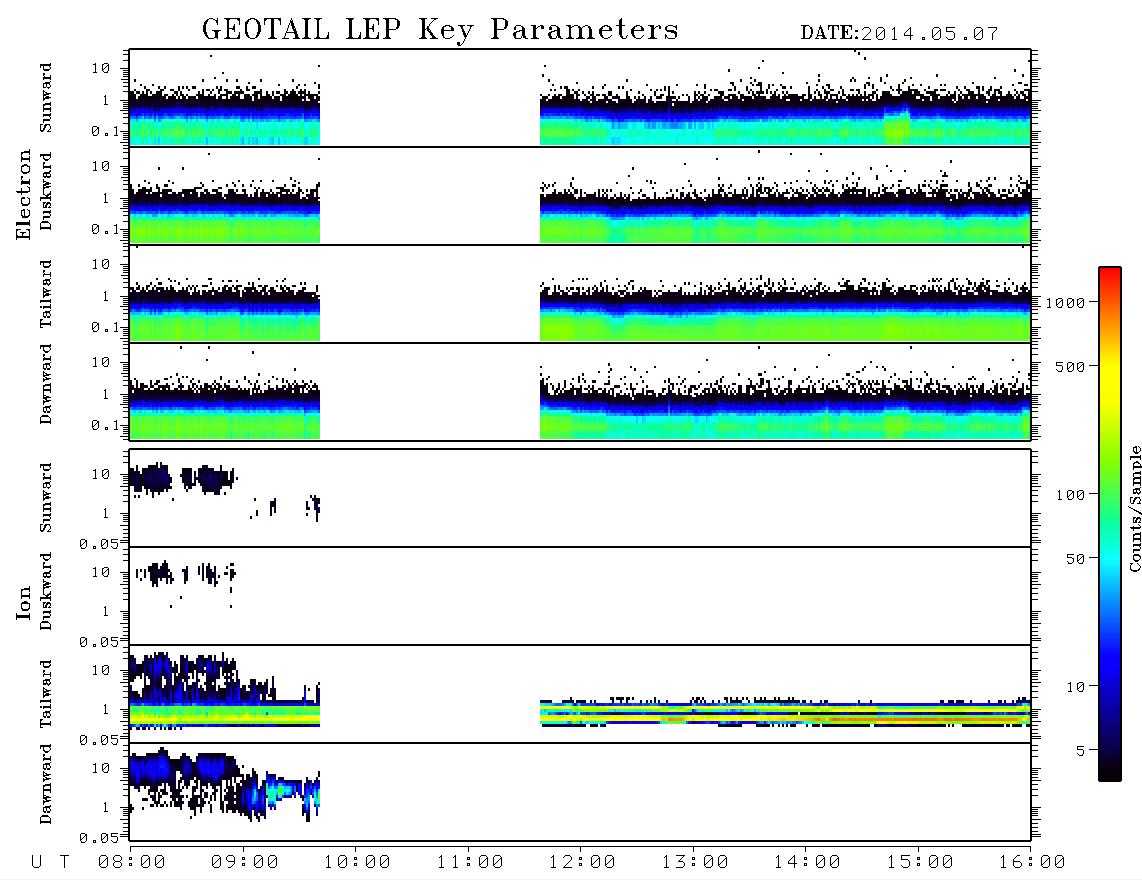Viewport: 1142px width, 880px height.
Task: Select the Ion Tailward panel label
Action: (46, 694)
